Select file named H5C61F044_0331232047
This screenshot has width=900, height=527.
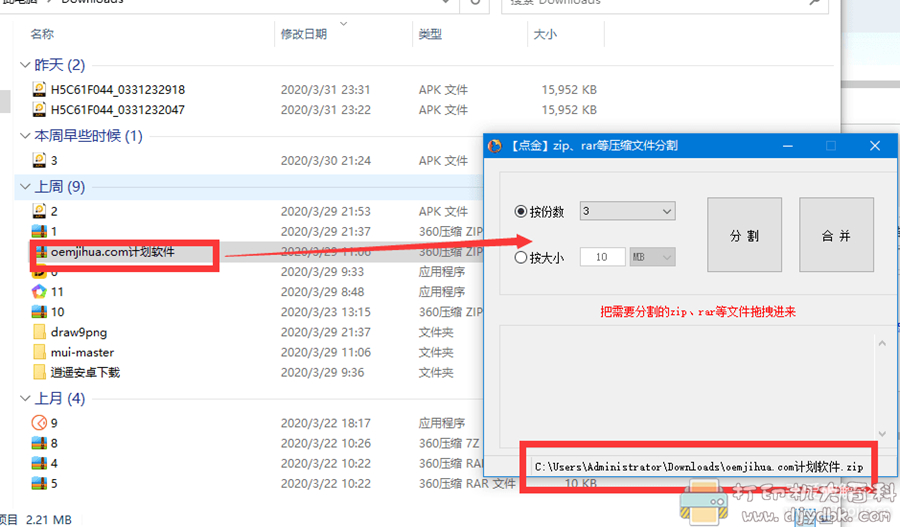(118, 110)
